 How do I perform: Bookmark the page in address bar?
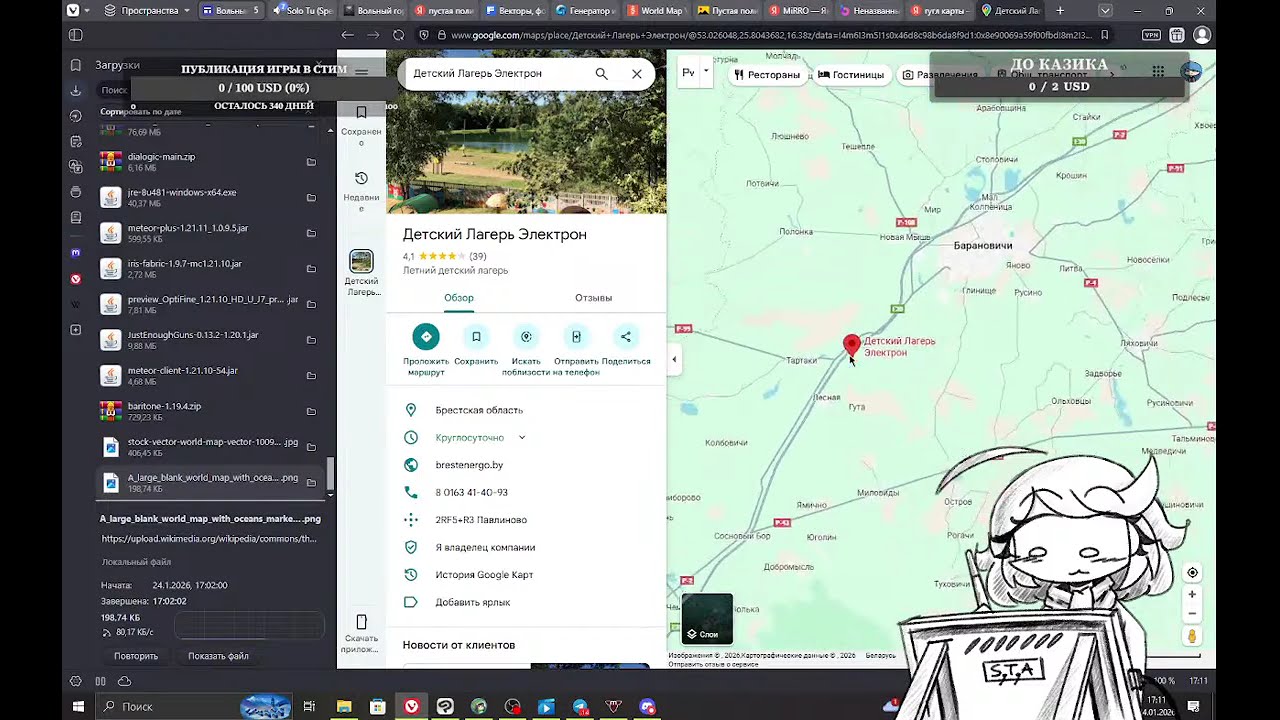tap(1104, 35)
